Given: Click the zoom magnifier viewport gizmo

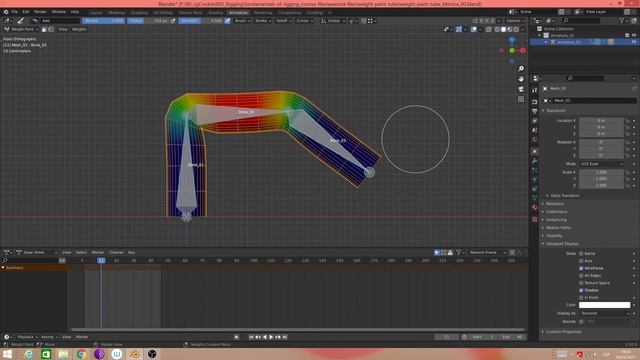Looking at the screenshot, I should [x=521, y=69].
